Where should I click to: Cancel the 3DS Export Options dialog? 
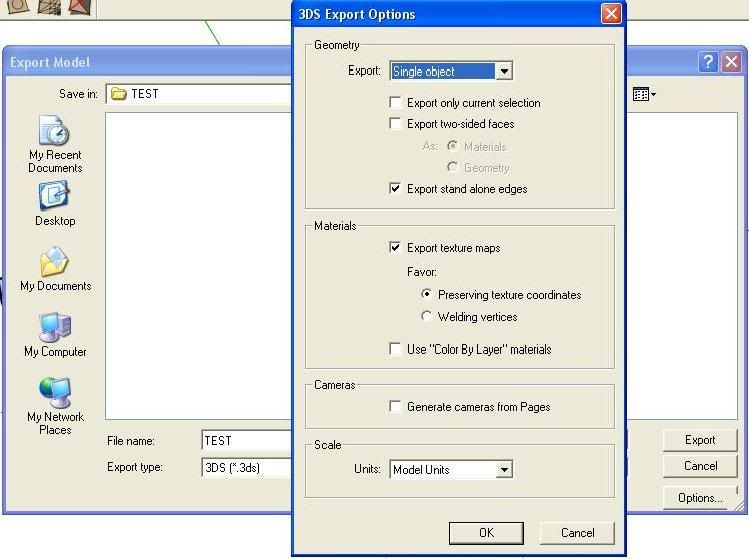click(x=577, y=533)
